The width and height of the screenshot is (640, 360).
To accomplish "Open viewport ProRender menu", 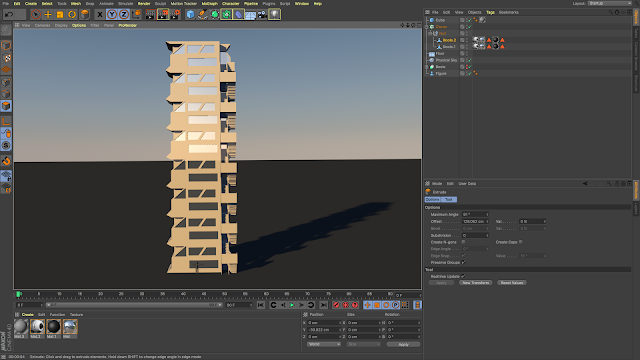I will [127, 25].
